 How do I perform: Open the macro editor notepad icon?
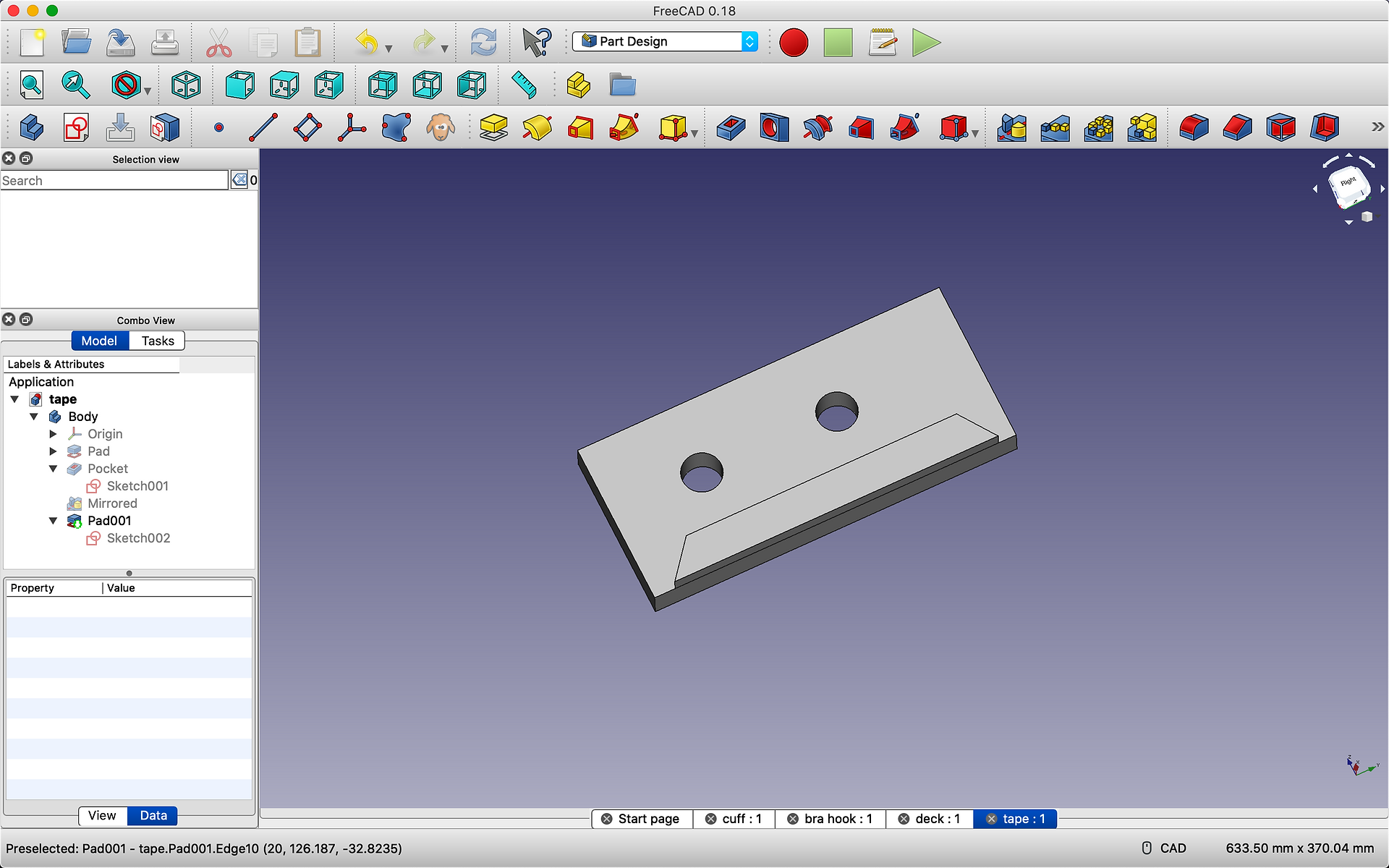(883, 43)
